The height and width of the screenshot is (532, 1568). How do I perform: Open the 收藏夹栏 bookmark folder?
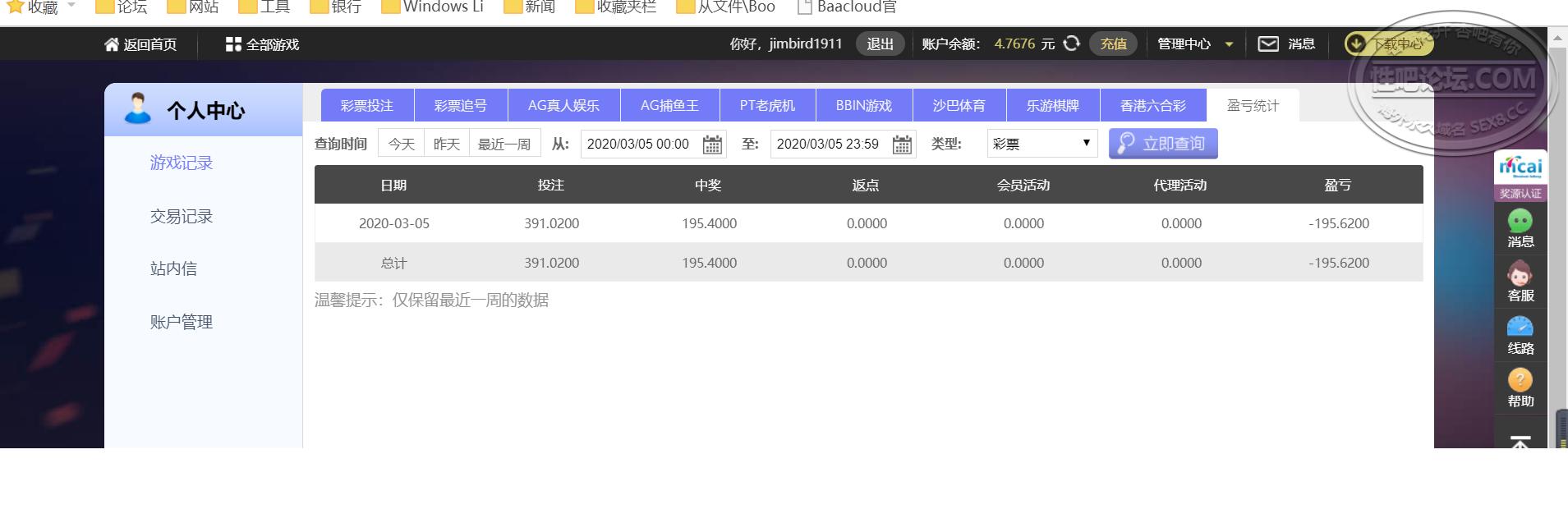pyautogui.click(x=616, y=7)
